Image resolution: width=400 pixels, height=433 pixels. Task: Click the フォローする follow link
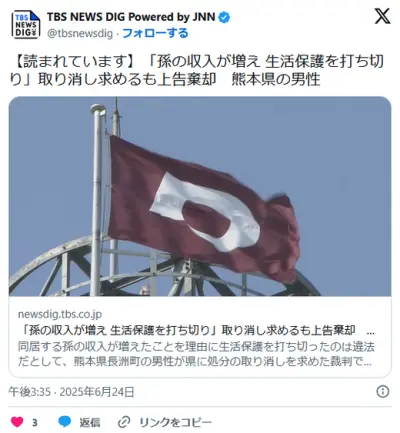tap(155, 33)
